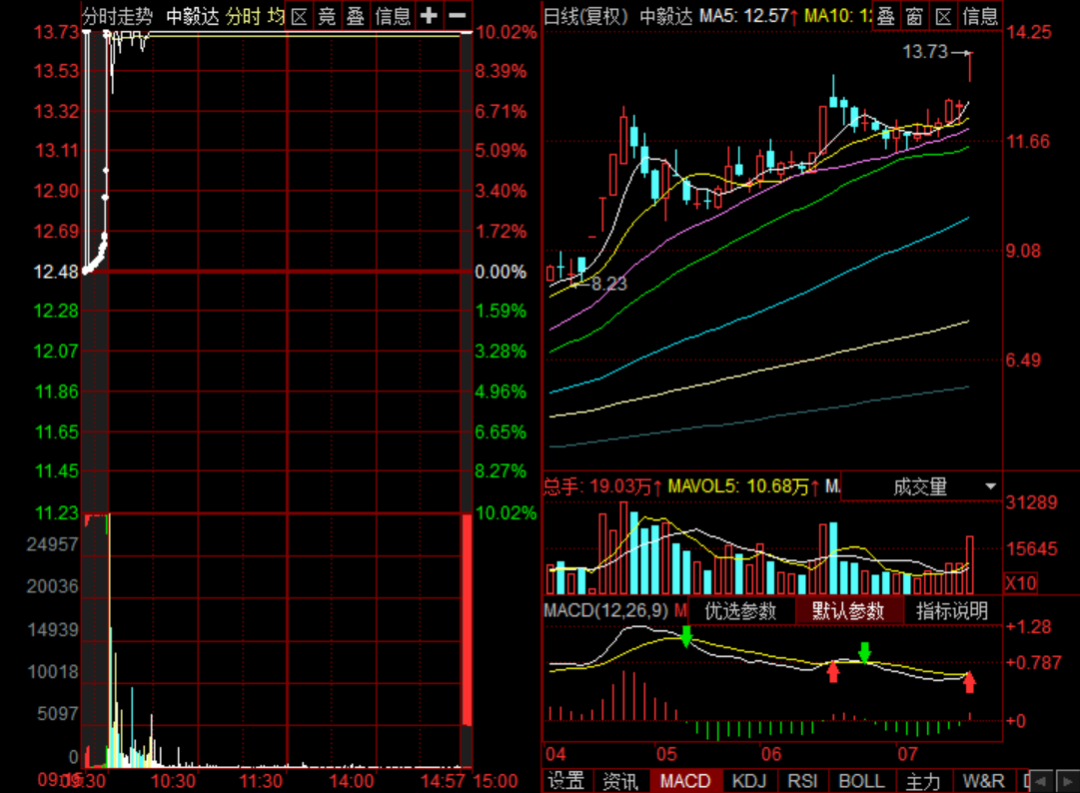This screenshot has width=1080, height=793.
Task: Click the 12.48 previous close price label
Action: click(56, 272)
